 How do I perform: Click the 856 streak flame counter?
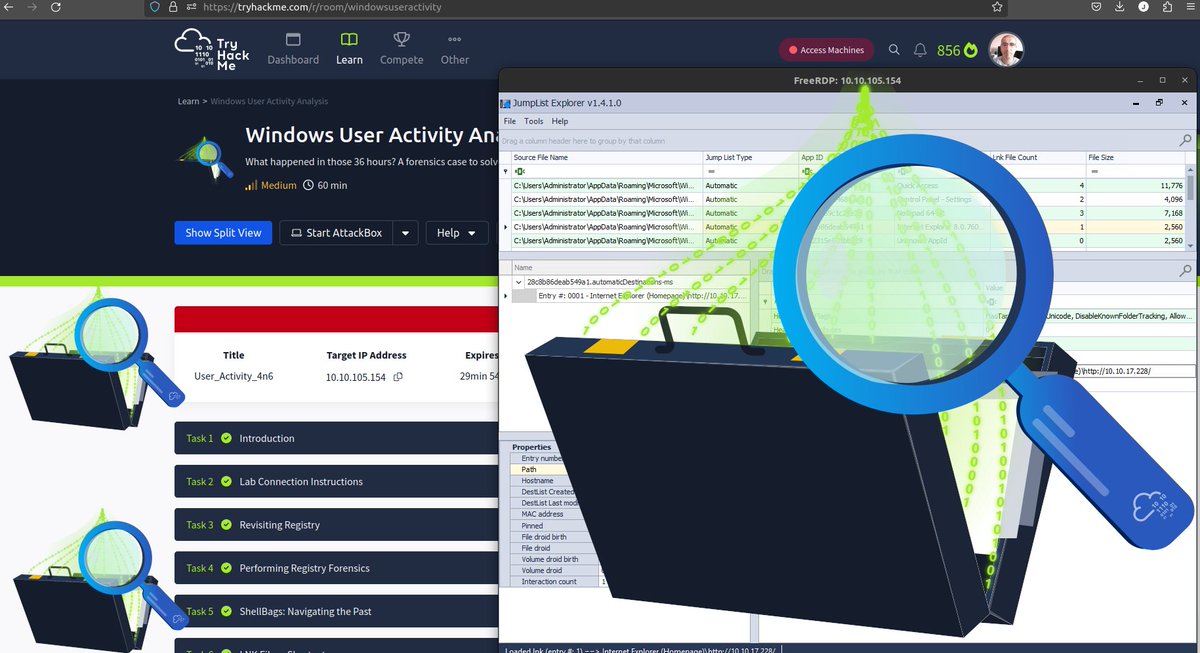point(957,50)
